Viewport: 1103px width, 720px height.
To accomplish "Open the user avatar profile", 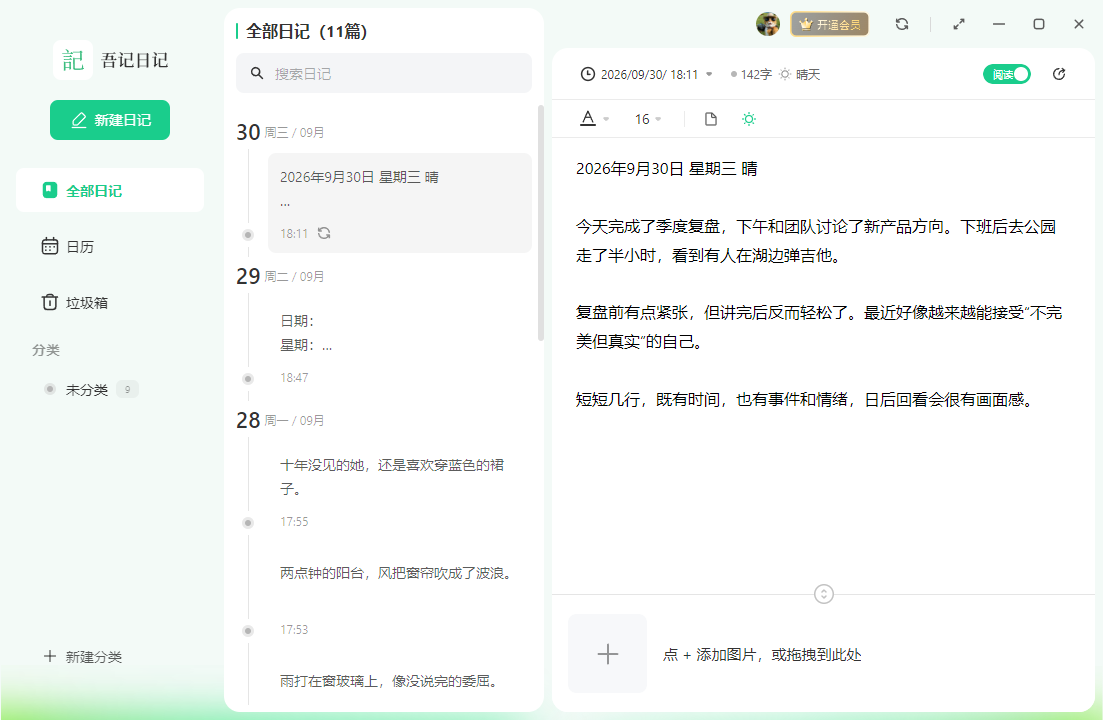I will [x=768, y=24].
